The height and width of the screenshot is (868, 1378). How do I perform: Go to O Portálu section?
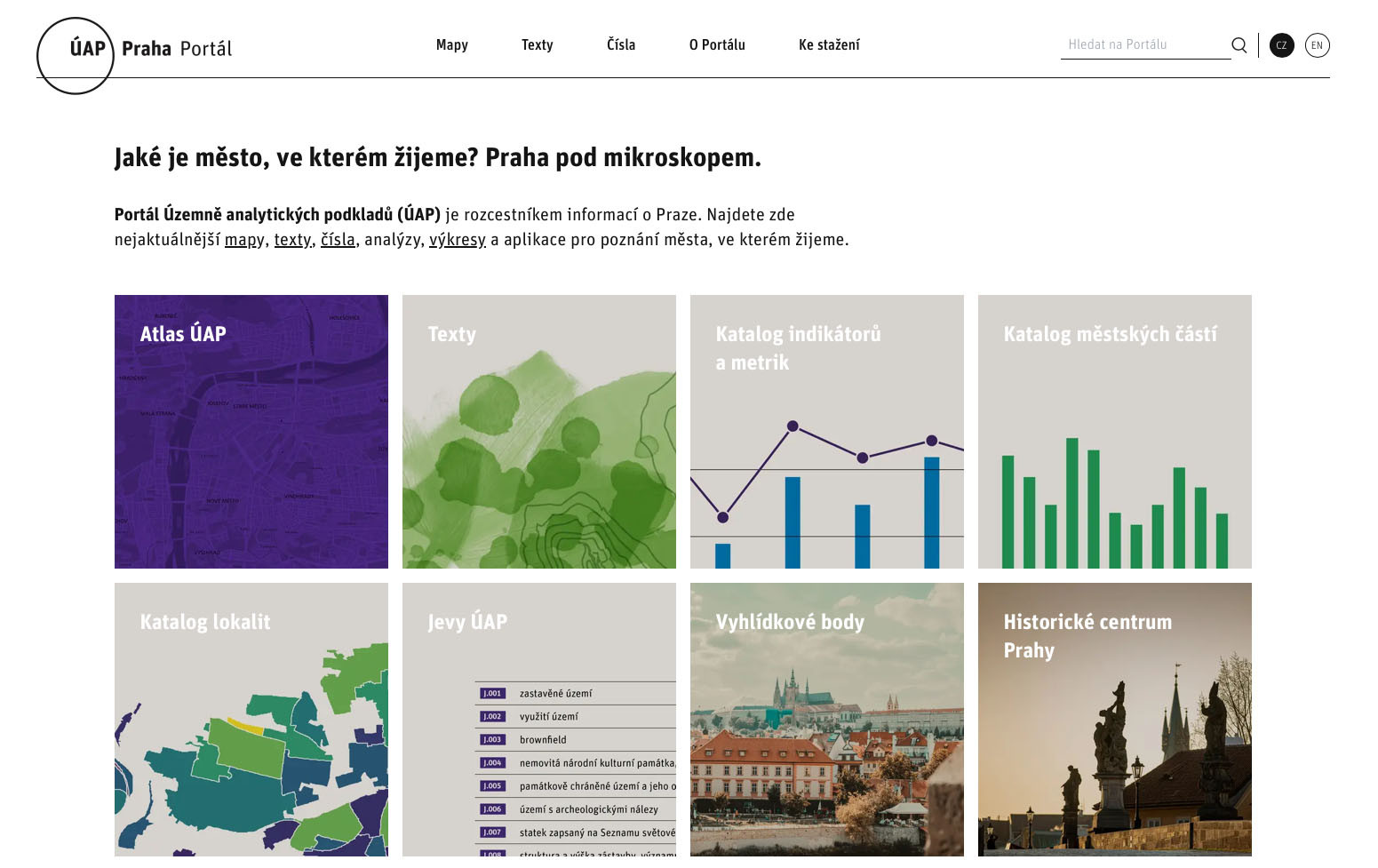(716, 45)
